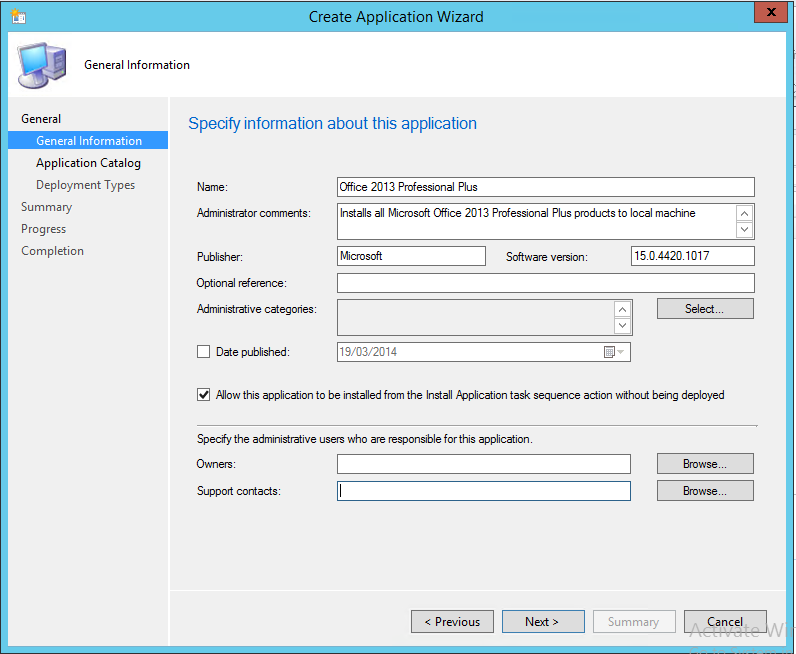Browse for application Owners

[x=705, y=464]
